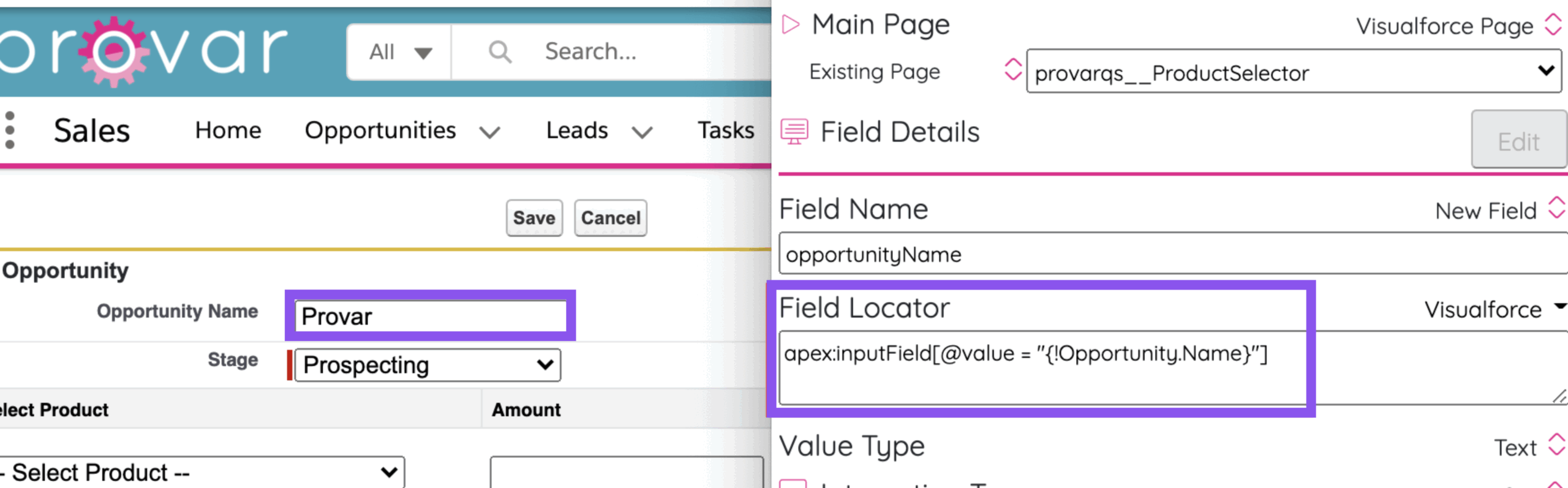Click the Field Details monitor icon
The image size is (1568, 488).
click(794, 132)
